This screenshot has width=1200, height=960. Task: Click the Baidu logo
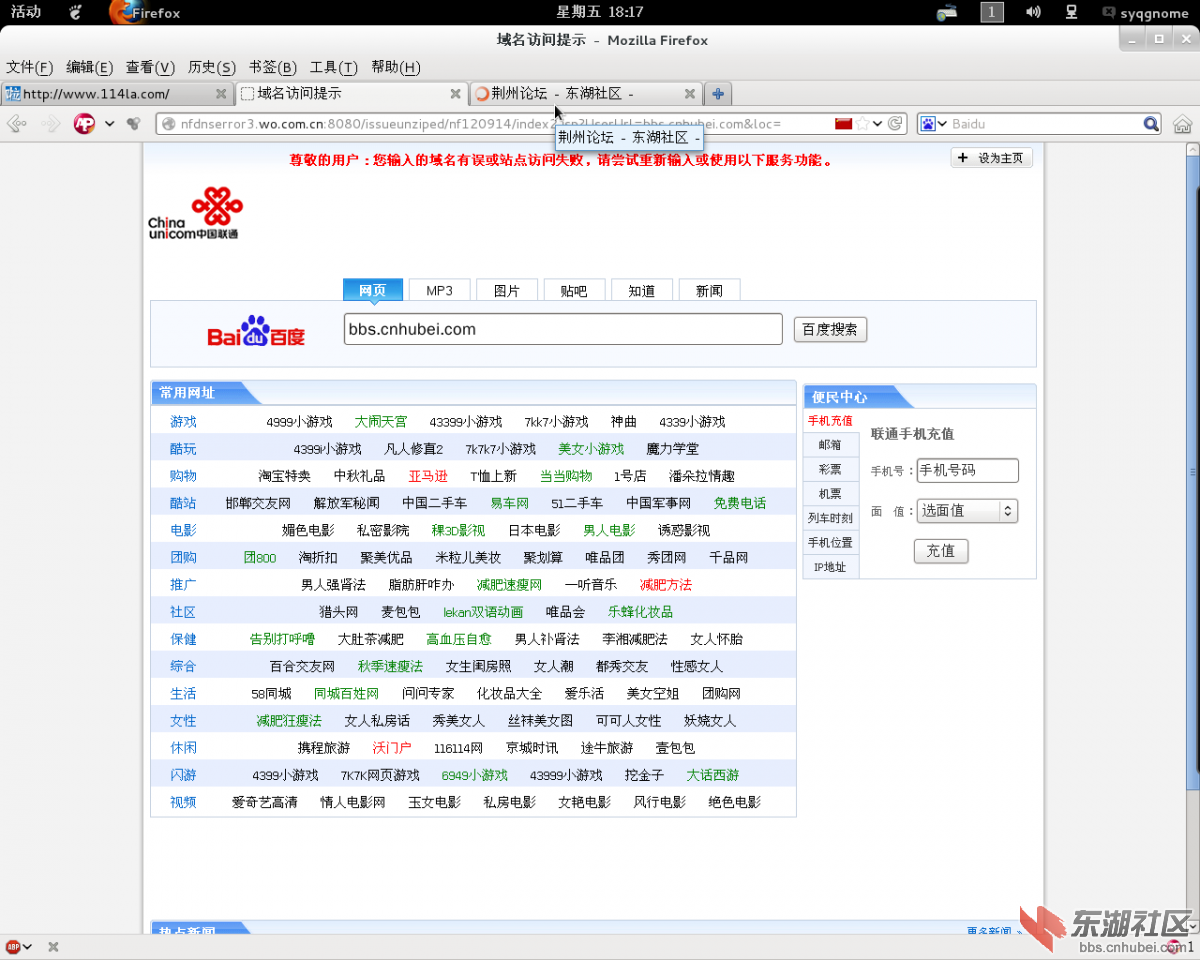click(x=256, y=332)
